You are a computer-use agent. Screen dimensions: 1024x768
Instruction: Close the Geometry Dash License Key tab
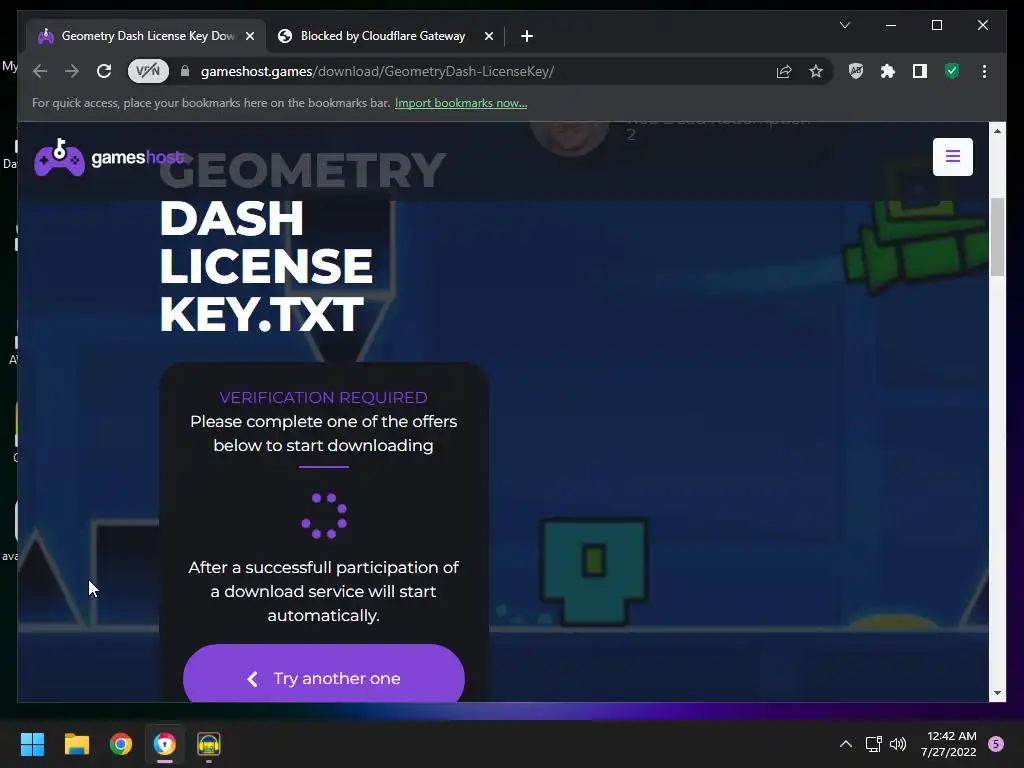pyautogui.click(x=249, y=36)
